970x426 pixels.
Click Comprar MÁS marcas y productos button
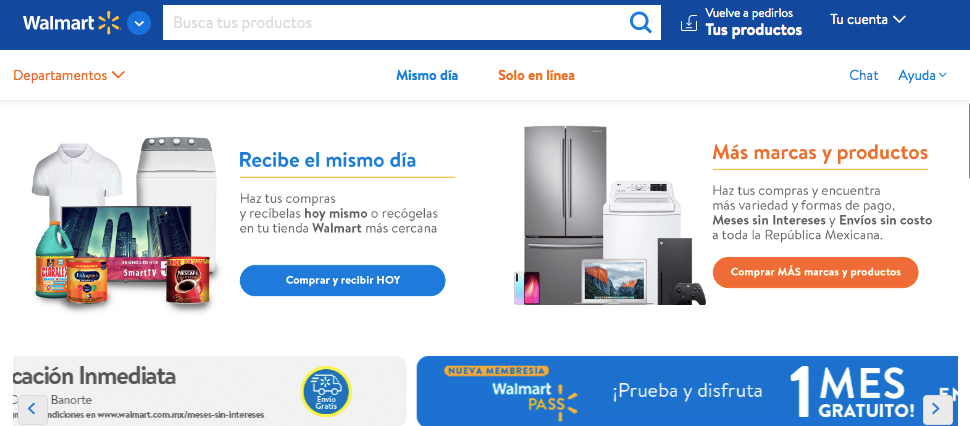[815, 272]
